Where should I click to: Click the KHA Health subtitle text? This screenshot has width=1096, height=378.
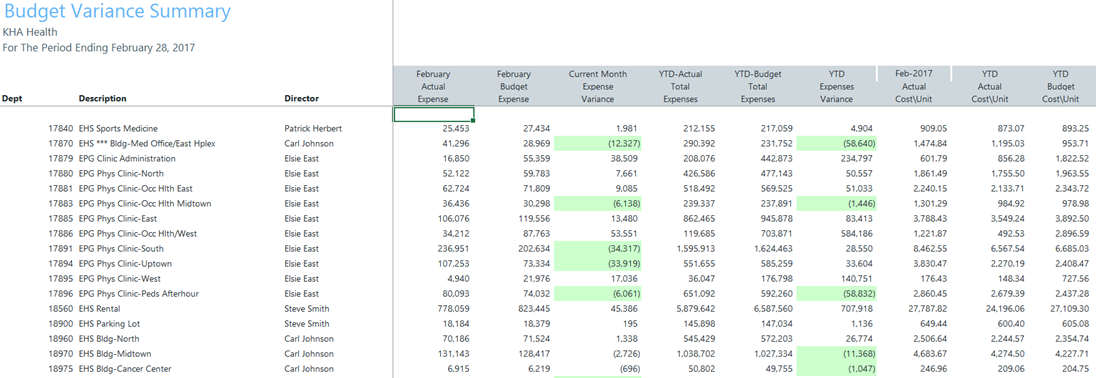pos(30,32)
